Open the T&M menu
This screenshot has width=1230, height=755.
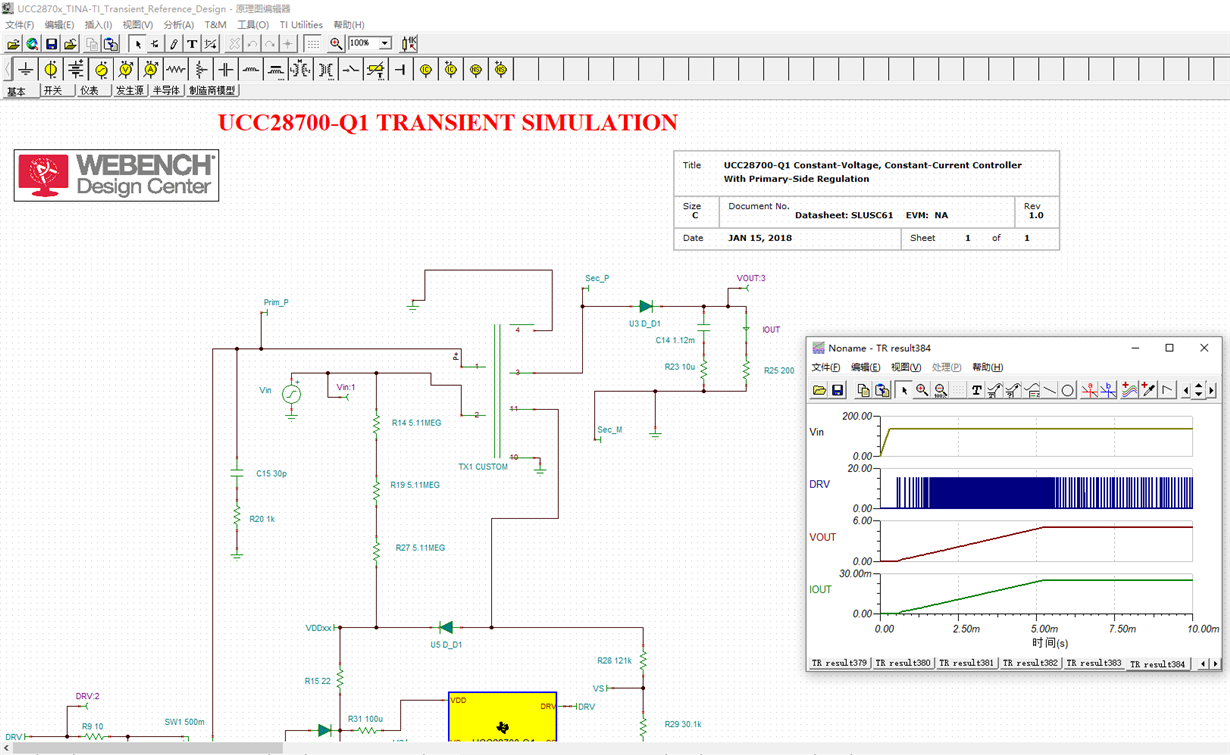(x=215, y=25)
